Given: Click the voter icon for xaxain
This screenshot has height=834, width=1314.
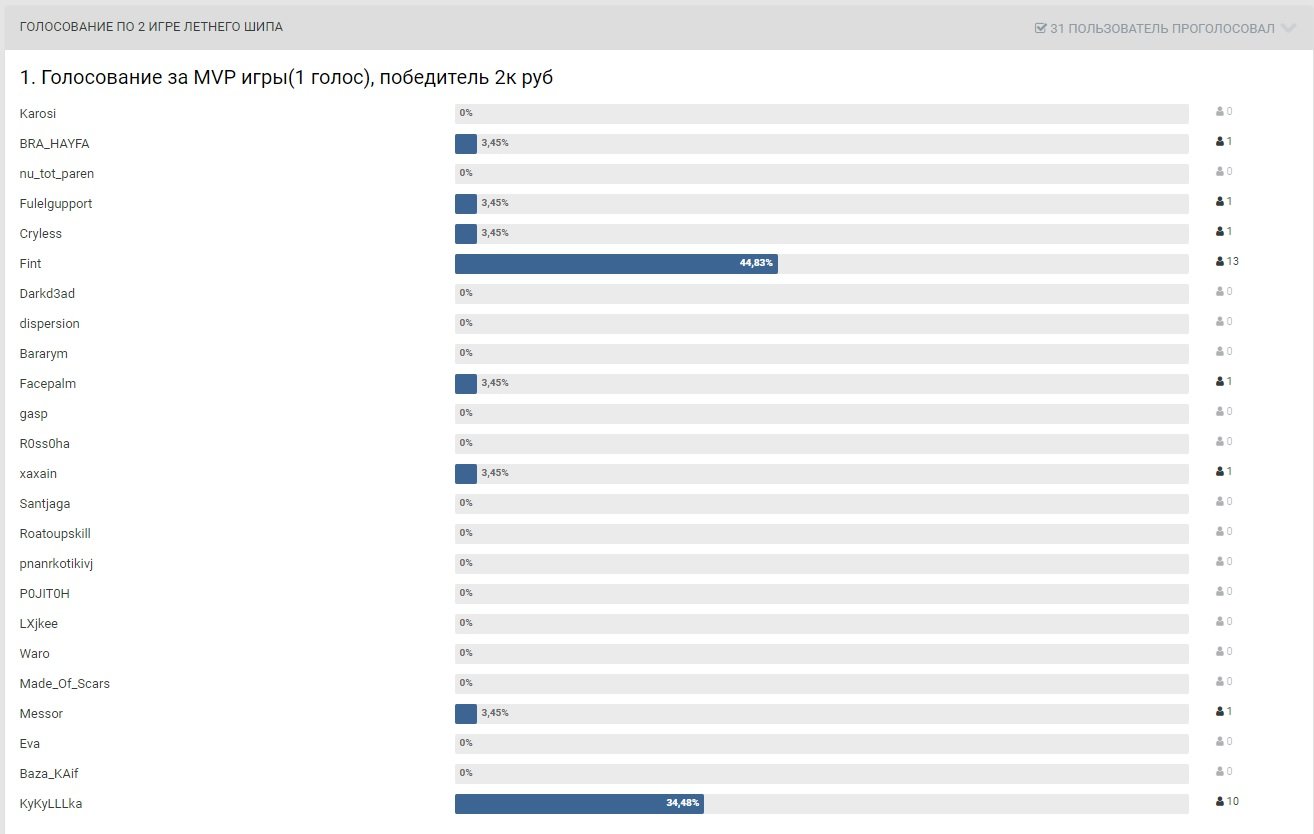Looking at the screenshot, I should 1220,472.
